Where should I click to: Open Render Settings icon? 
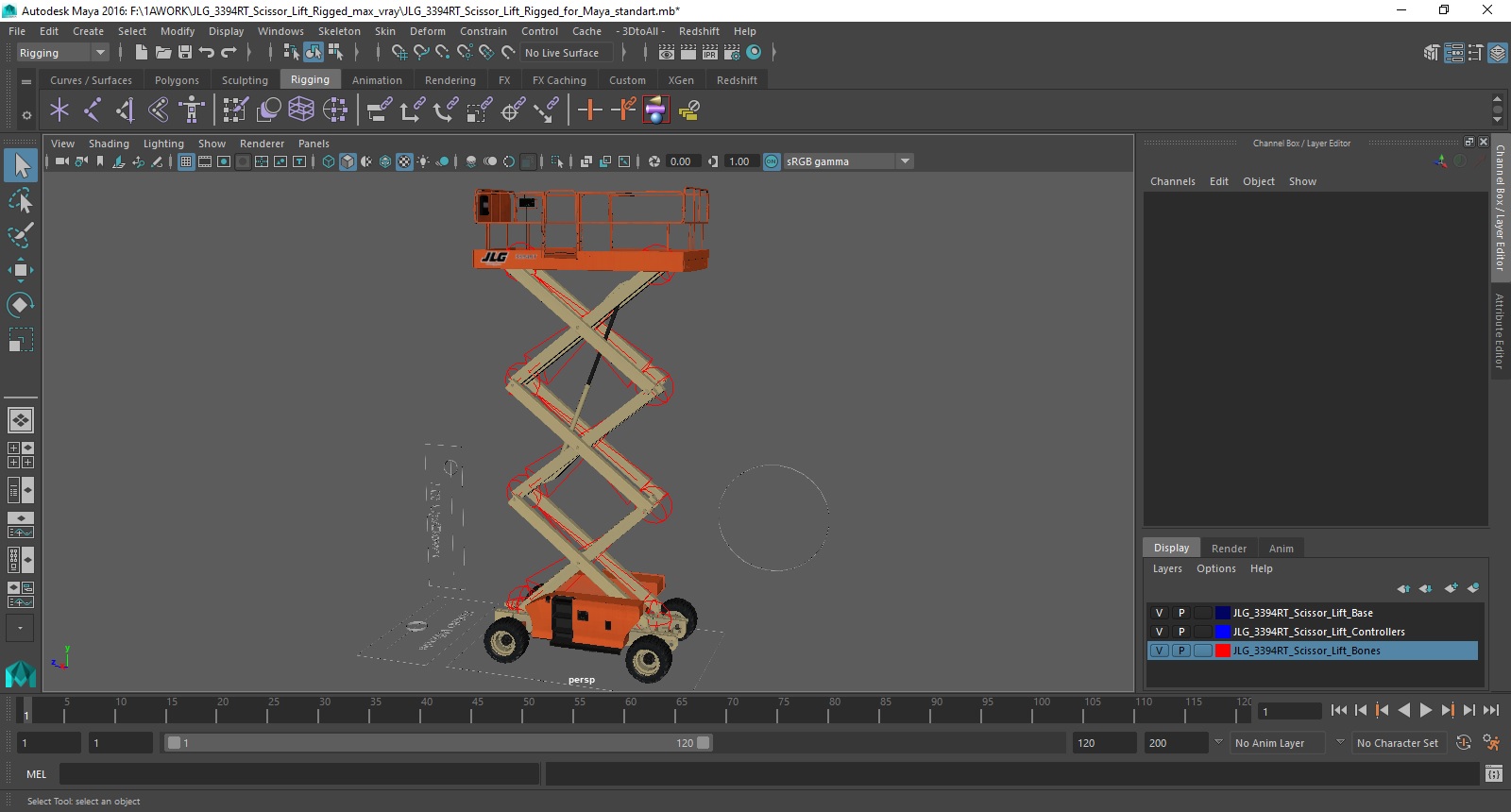(732, 53)
